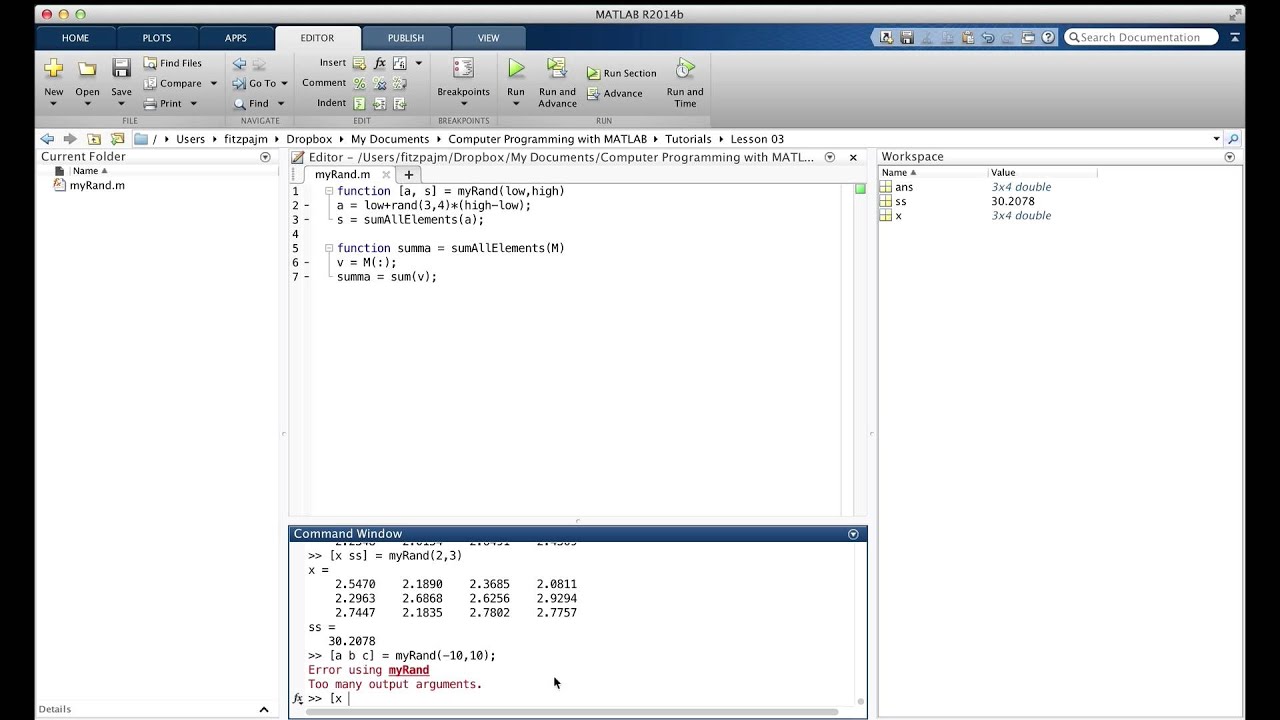Add a new editor tab with the plus button
Screen dimensions: 1280x720
[408, 174]
